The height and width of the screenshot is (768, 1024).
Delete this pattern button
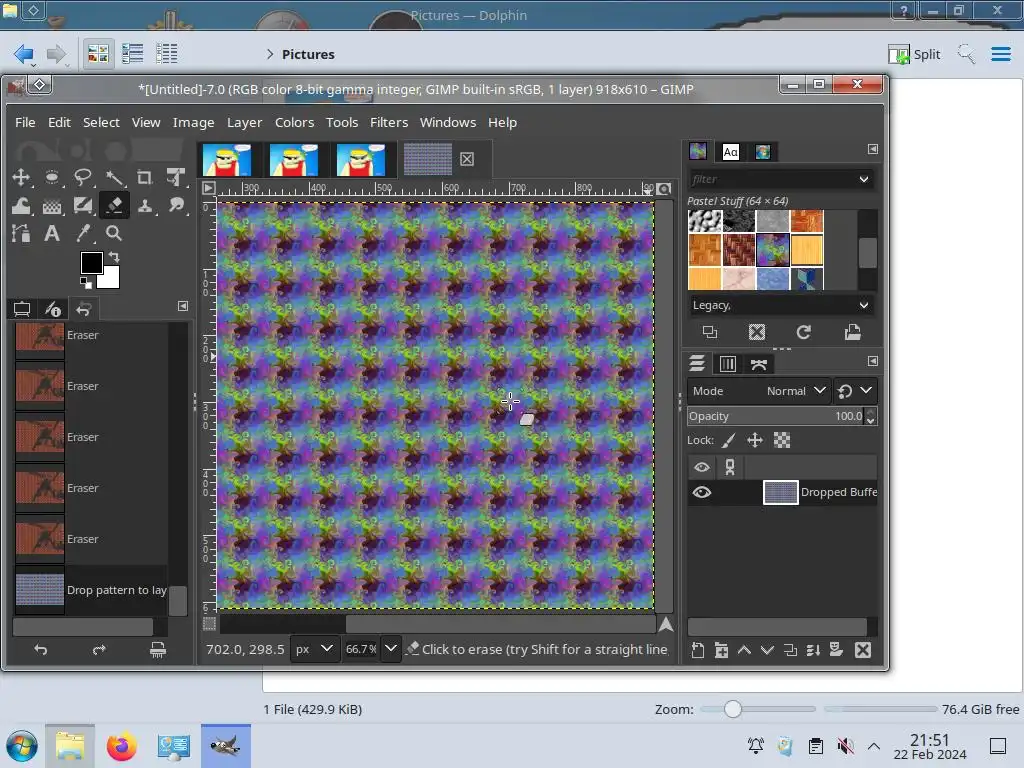point(756,332)
